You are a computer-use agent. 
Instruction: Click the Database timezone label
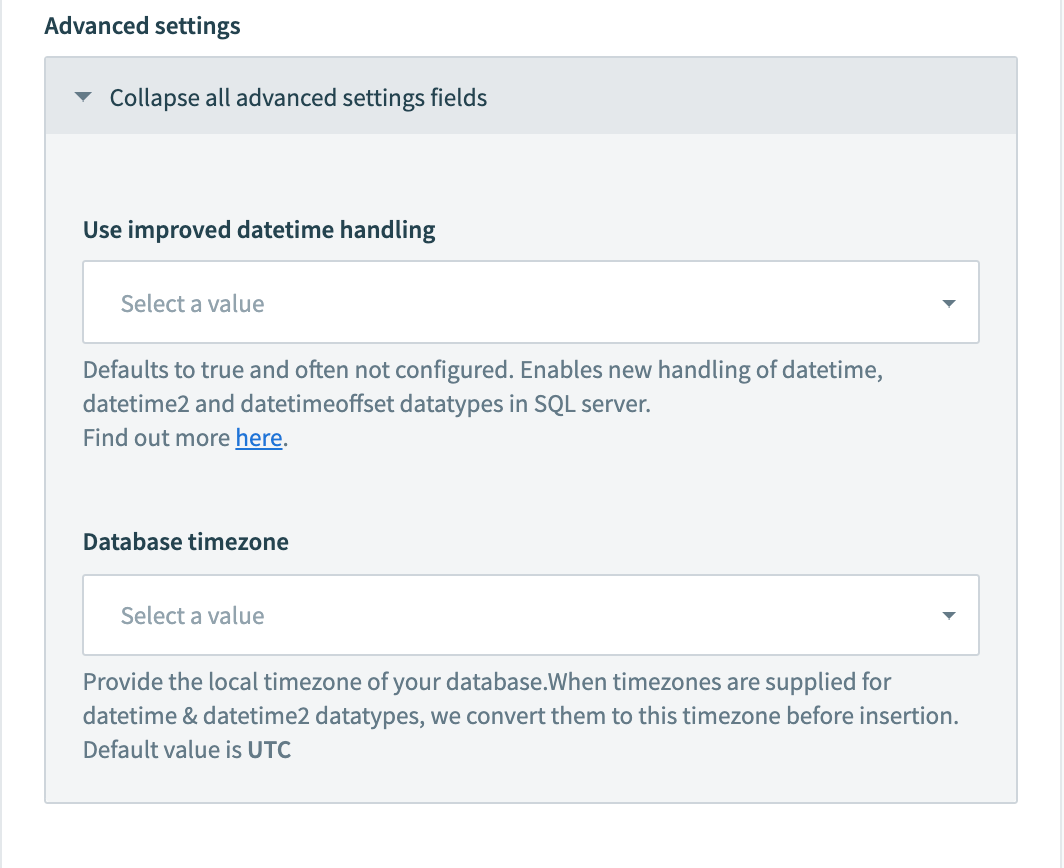[x=185, y=541]
